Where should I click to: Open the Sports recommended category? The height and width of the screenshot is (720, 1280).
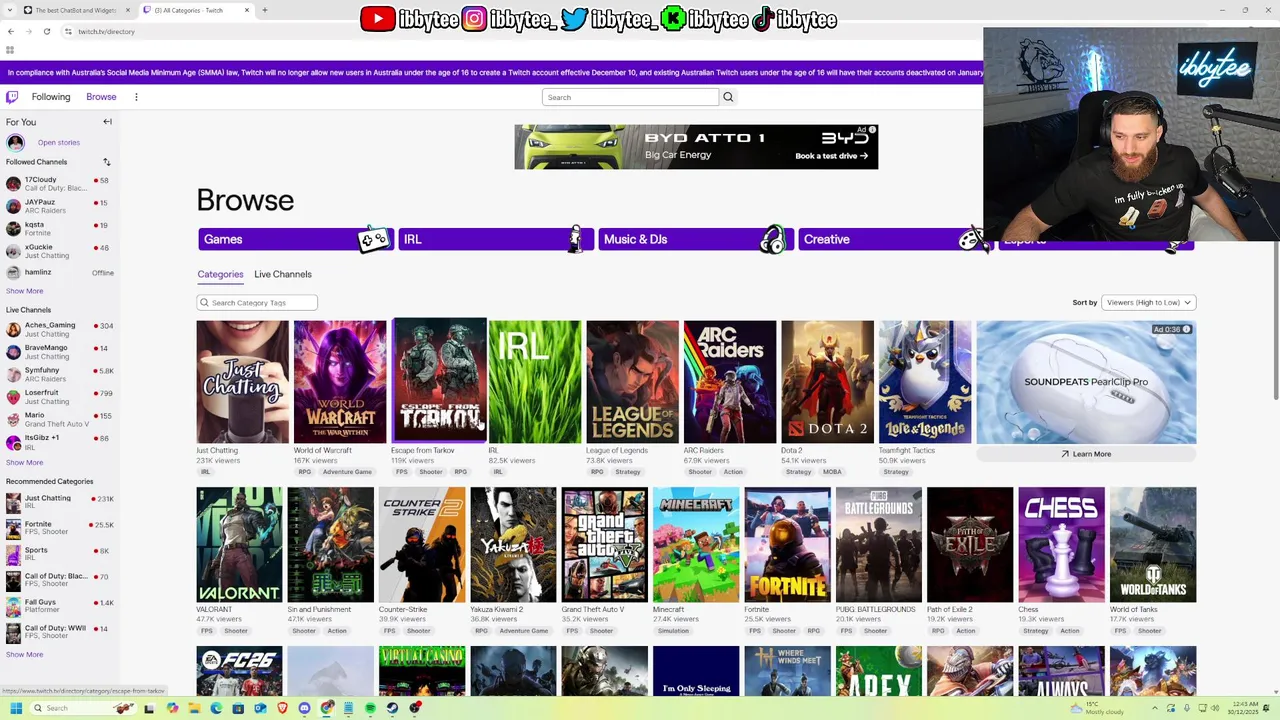pos(59,554)
